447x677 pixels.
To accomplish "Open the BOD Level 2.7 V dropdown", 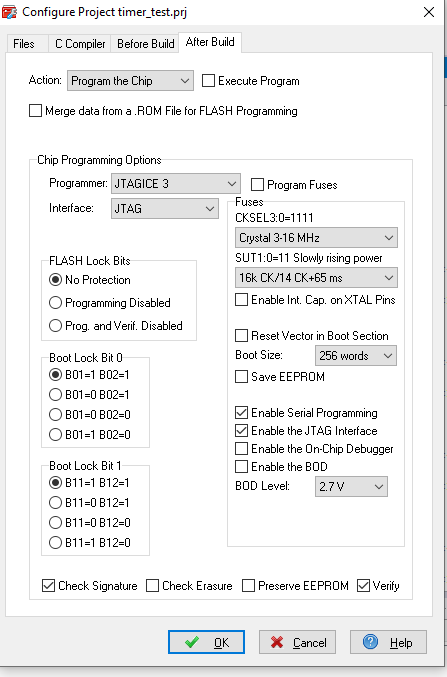I will [x=352, y=487].
